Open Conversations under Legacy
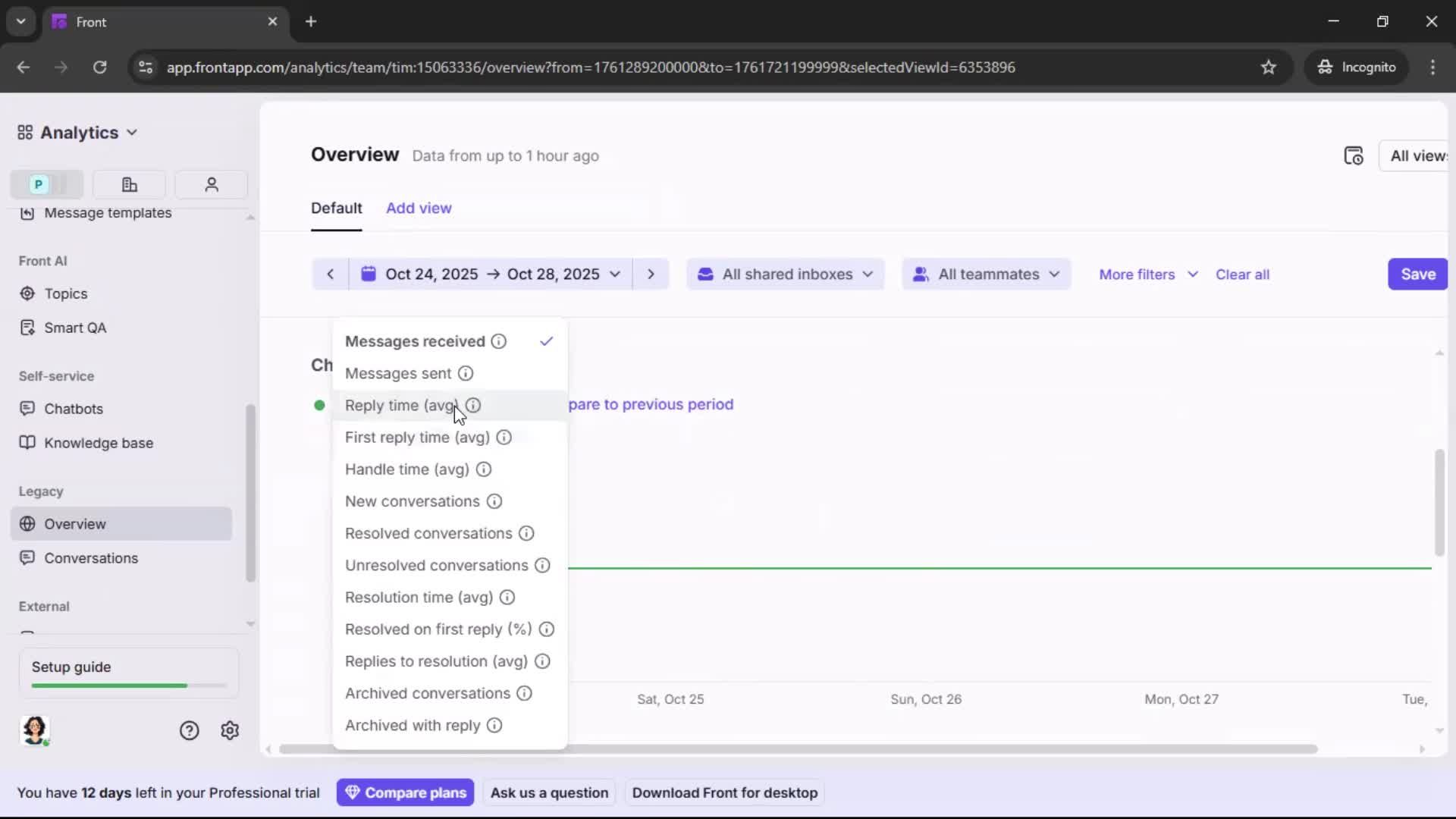 (x=89, y=558)
